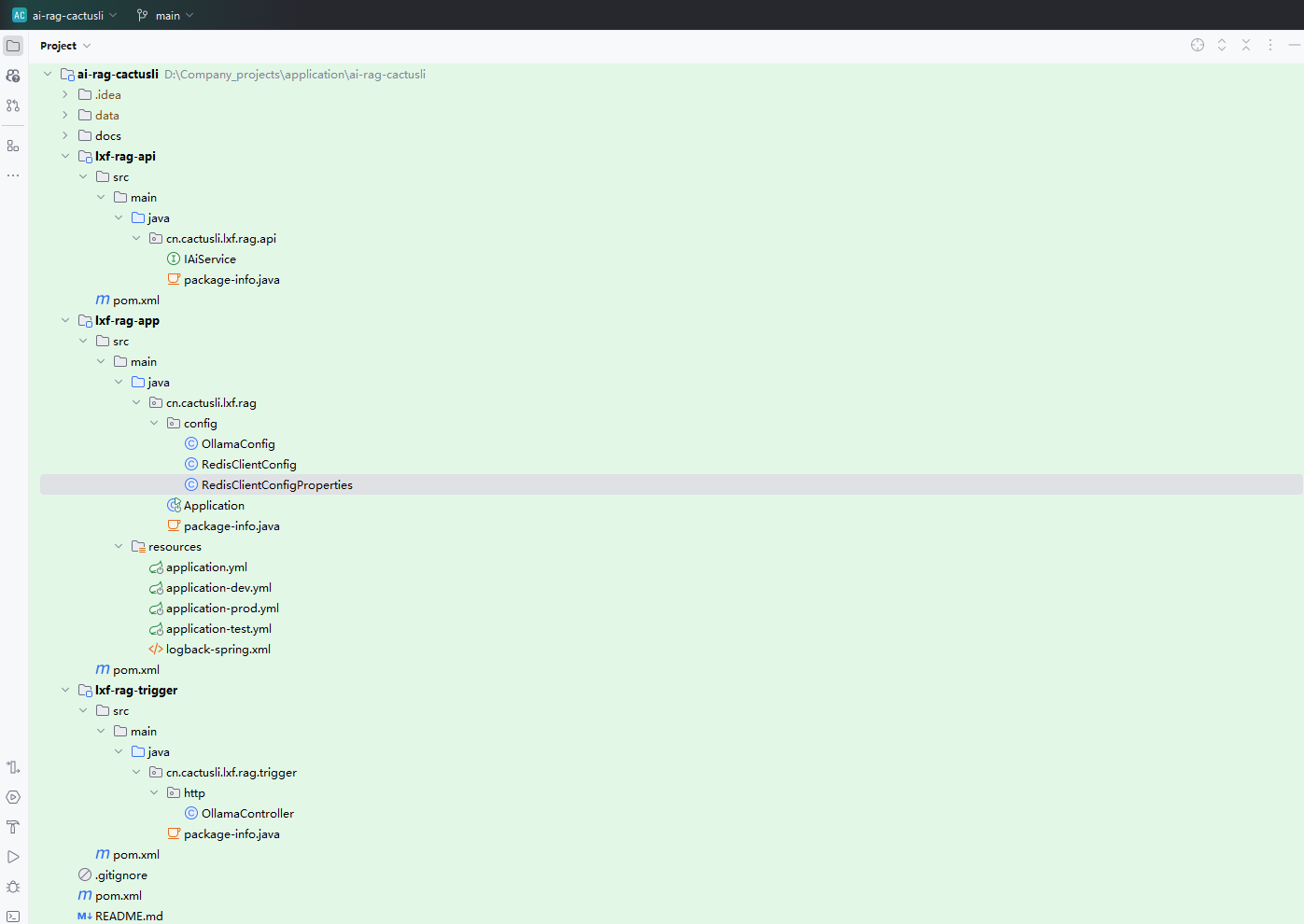The height and width of the screenshot is (924, 1304).
Task: Open the Run tool window play icon
Action: coord(13,857)
